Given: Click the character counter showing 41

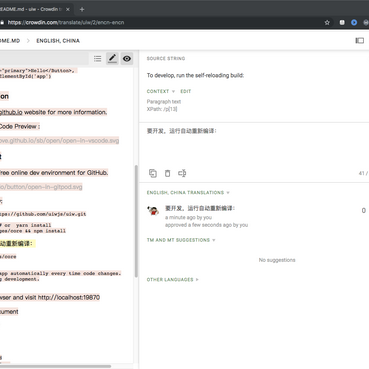Looking at the screenshot, I should click(363, 173).
